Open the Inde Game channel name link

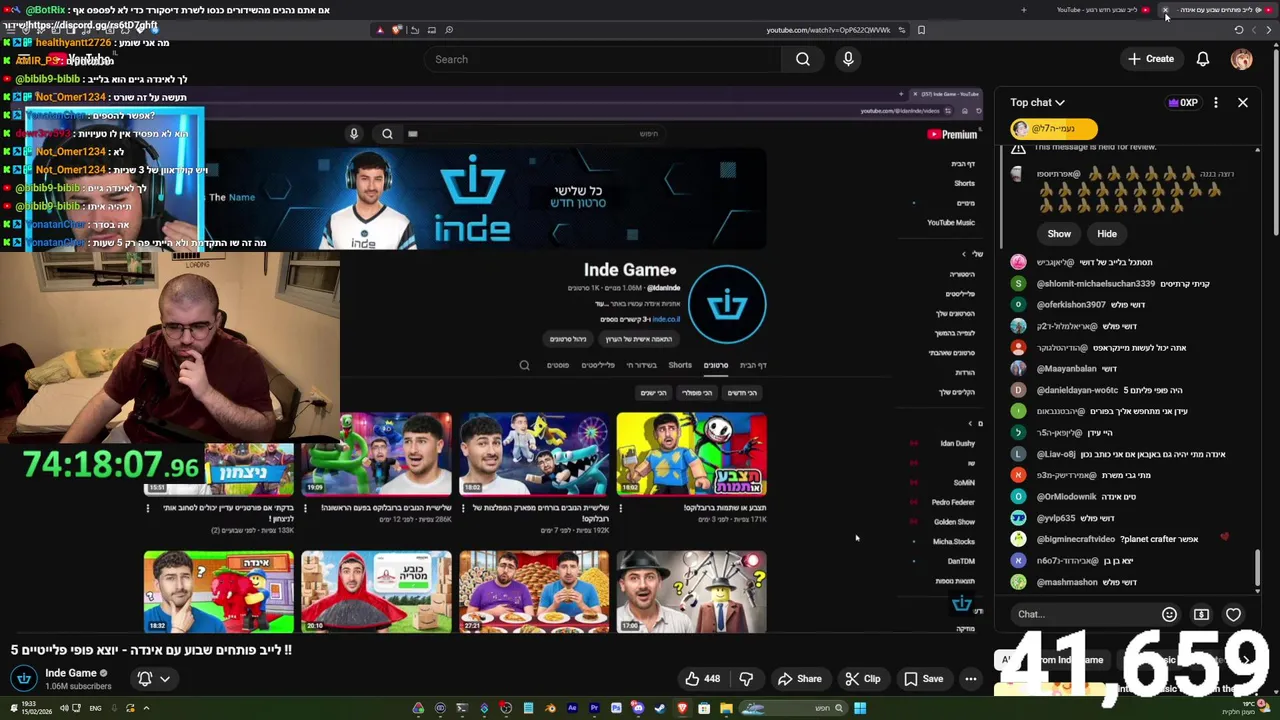pos(71,673)
